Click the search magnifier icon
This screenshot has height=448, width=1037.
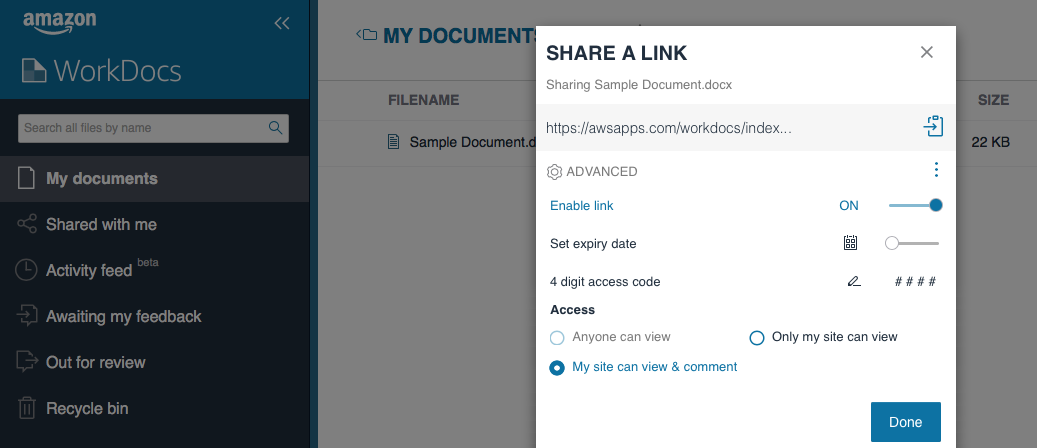point(275,128)
